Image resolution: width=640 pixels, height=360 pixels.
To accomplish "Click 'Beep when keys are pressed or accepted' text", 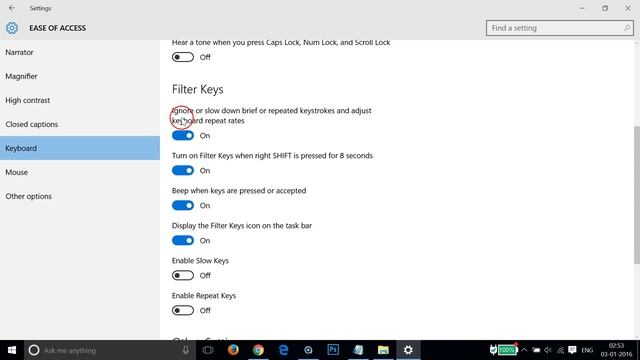I will tap(239, 191).
